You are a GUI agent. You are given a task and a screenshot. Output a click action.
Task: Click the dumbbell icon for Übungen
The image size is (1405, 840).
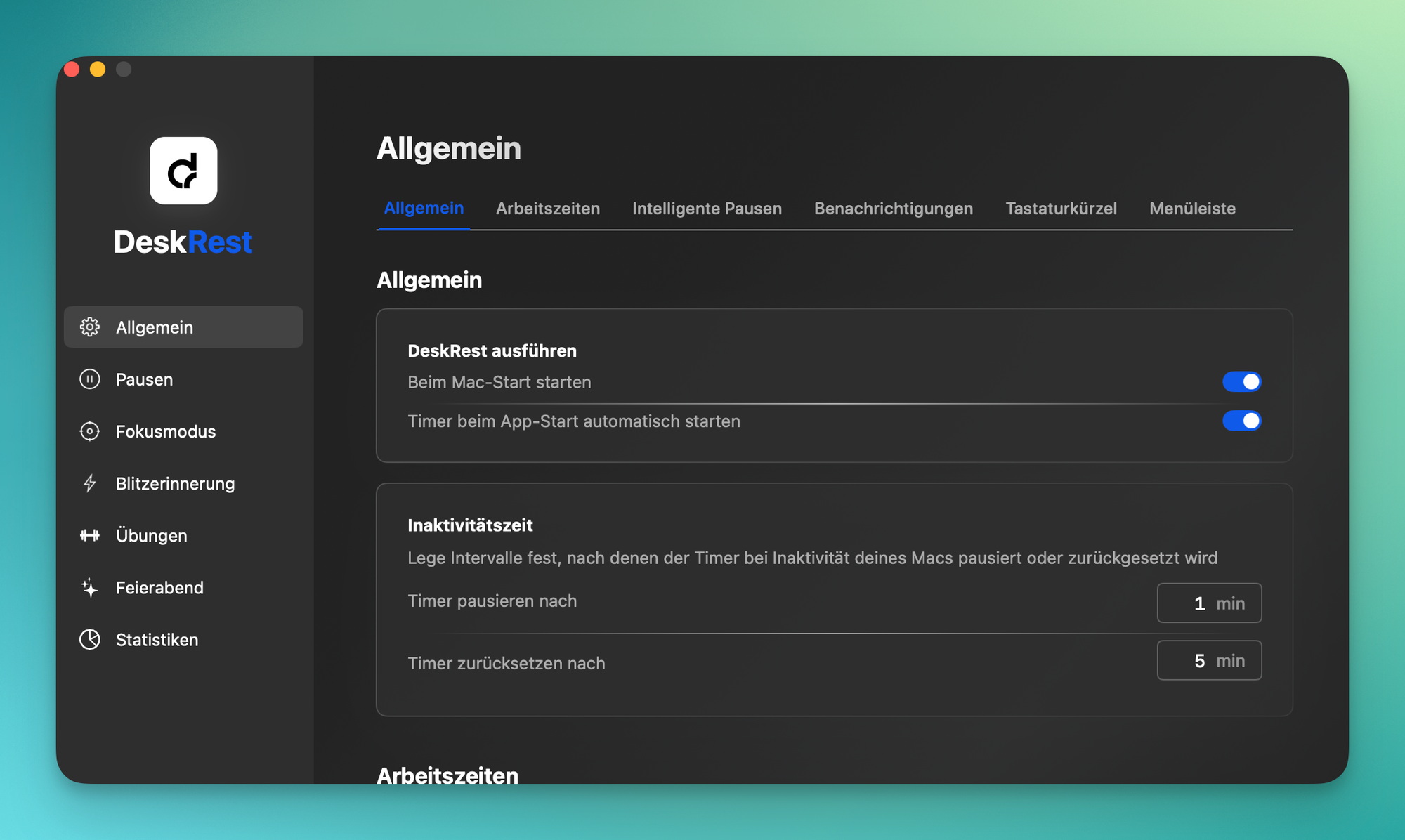pos(90,535)
